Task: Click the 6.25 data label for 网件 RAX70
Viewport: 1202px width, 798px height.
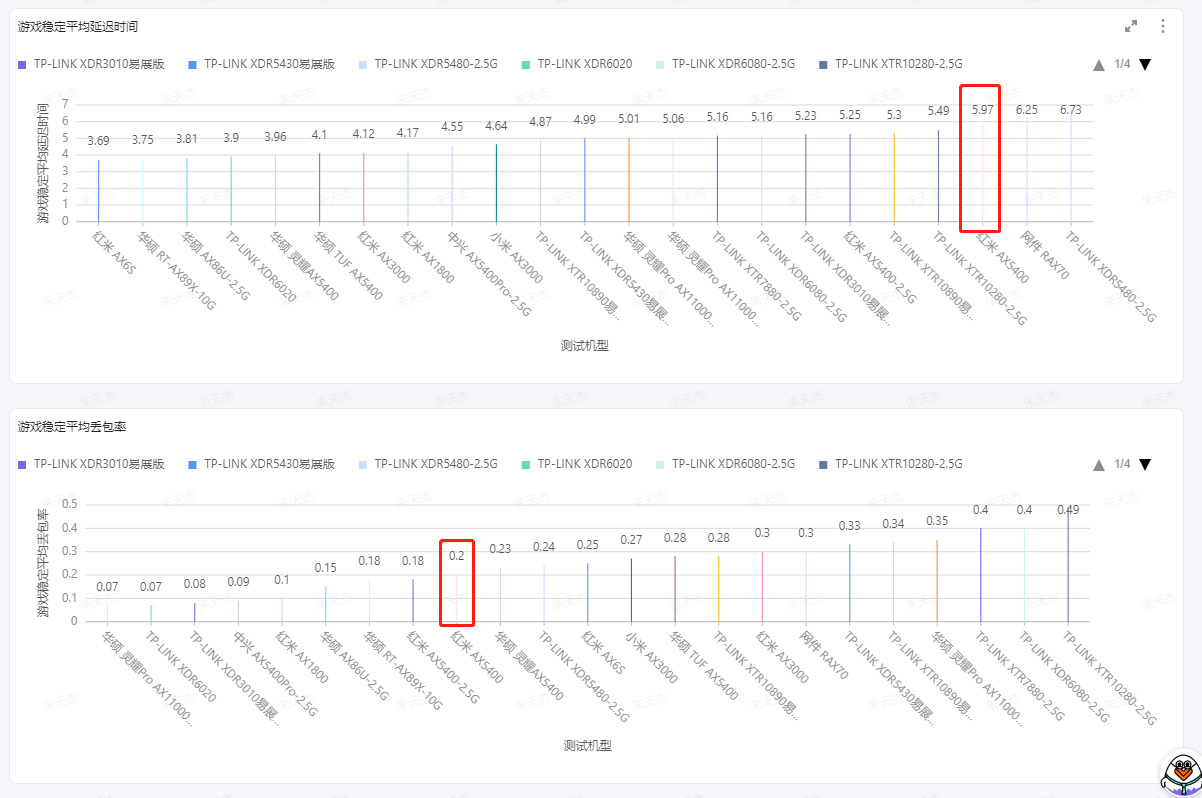Action: (x=1027, y=109)
